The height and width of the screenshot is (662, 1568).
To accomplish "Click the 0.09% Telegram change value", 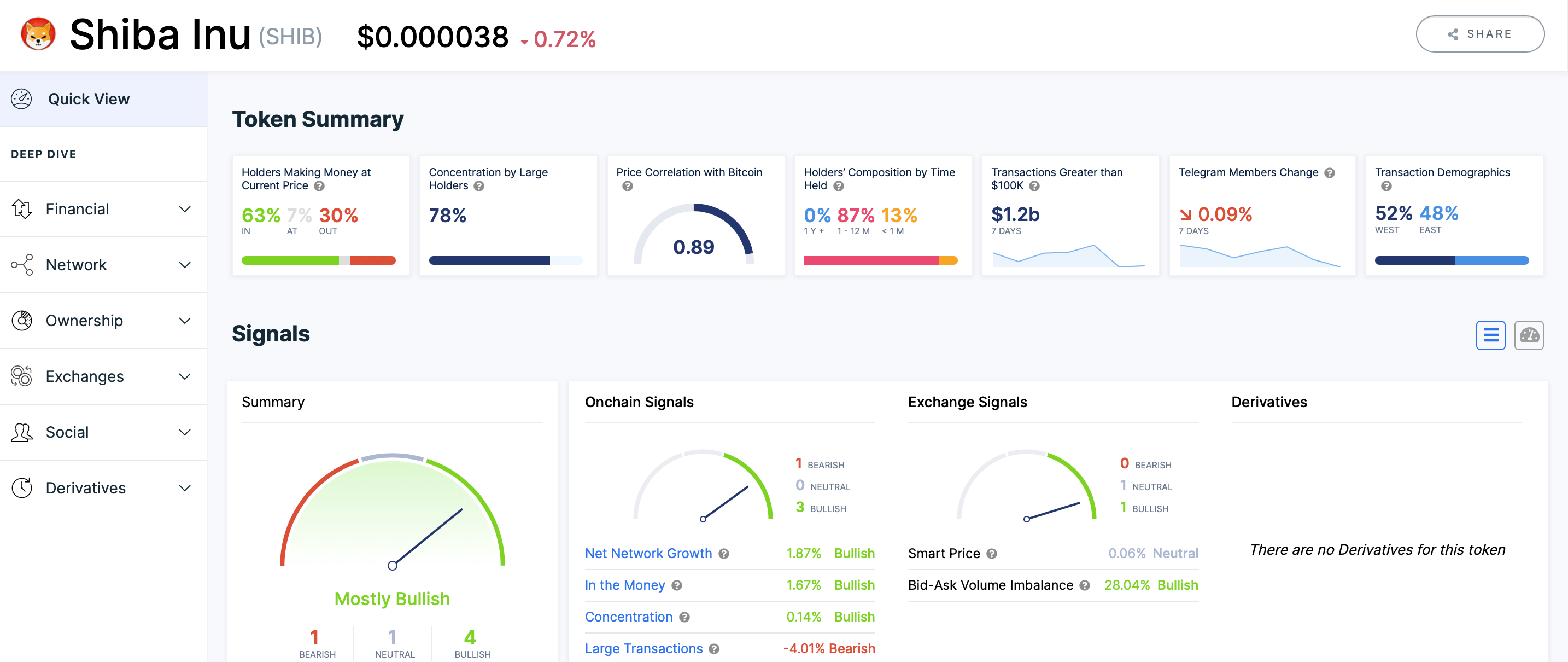I will pyautogui.click(x=1225, y=214).
